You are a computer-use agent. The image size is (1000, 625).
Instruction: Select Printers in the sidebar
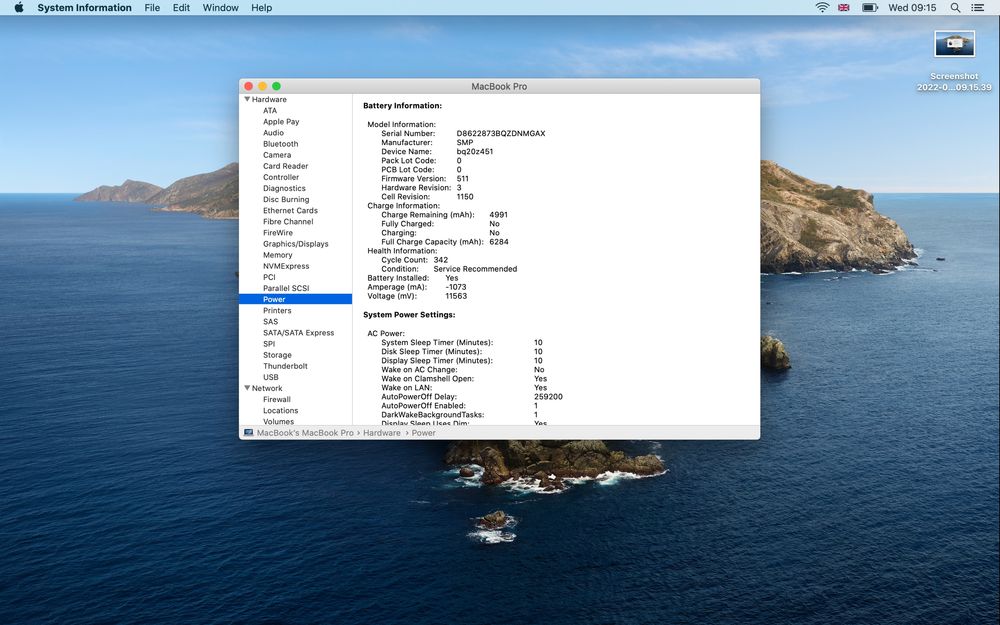277,311
